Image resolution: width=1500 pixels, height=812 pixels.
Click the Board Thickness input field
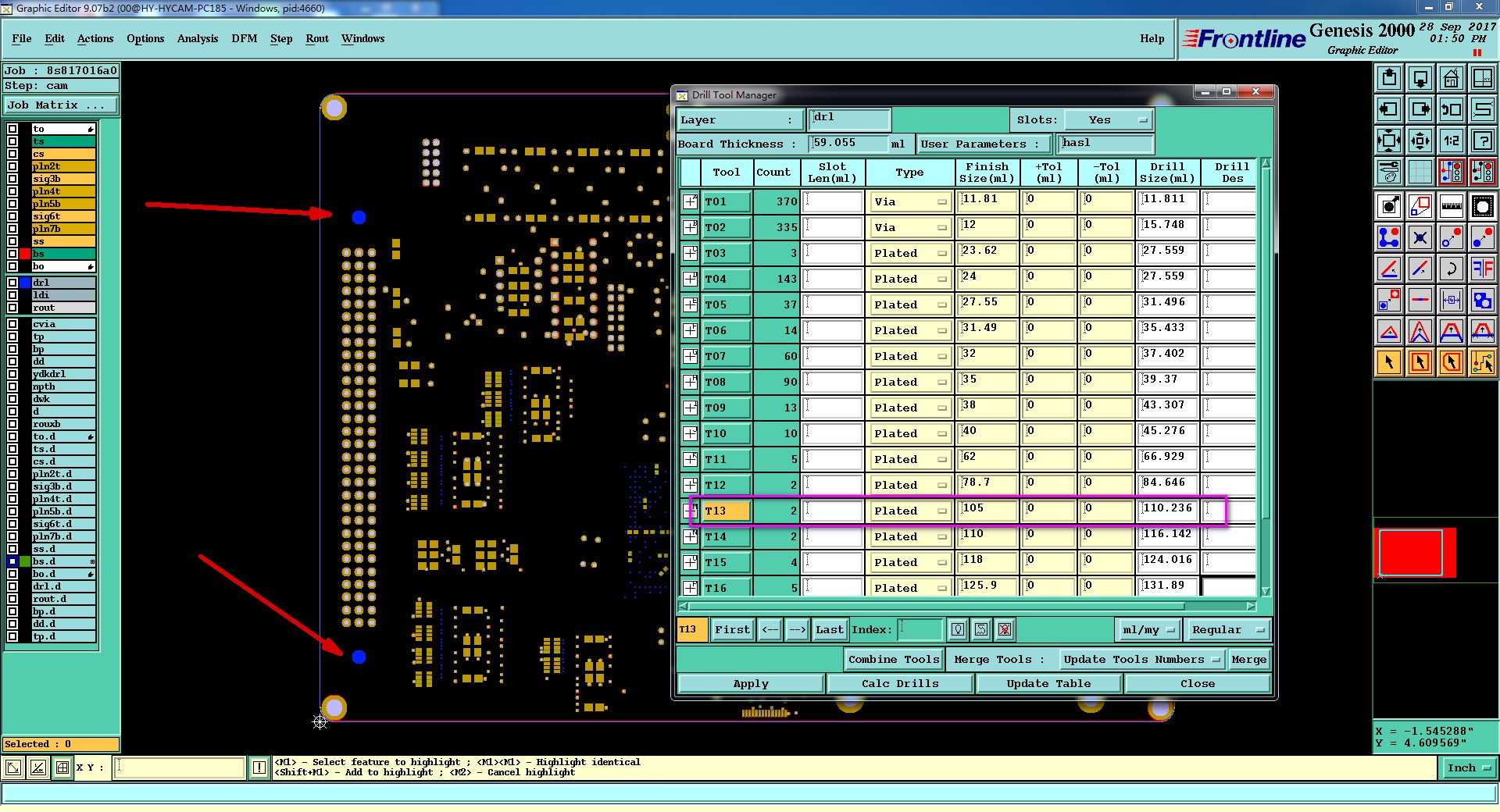tap(848, 143)
